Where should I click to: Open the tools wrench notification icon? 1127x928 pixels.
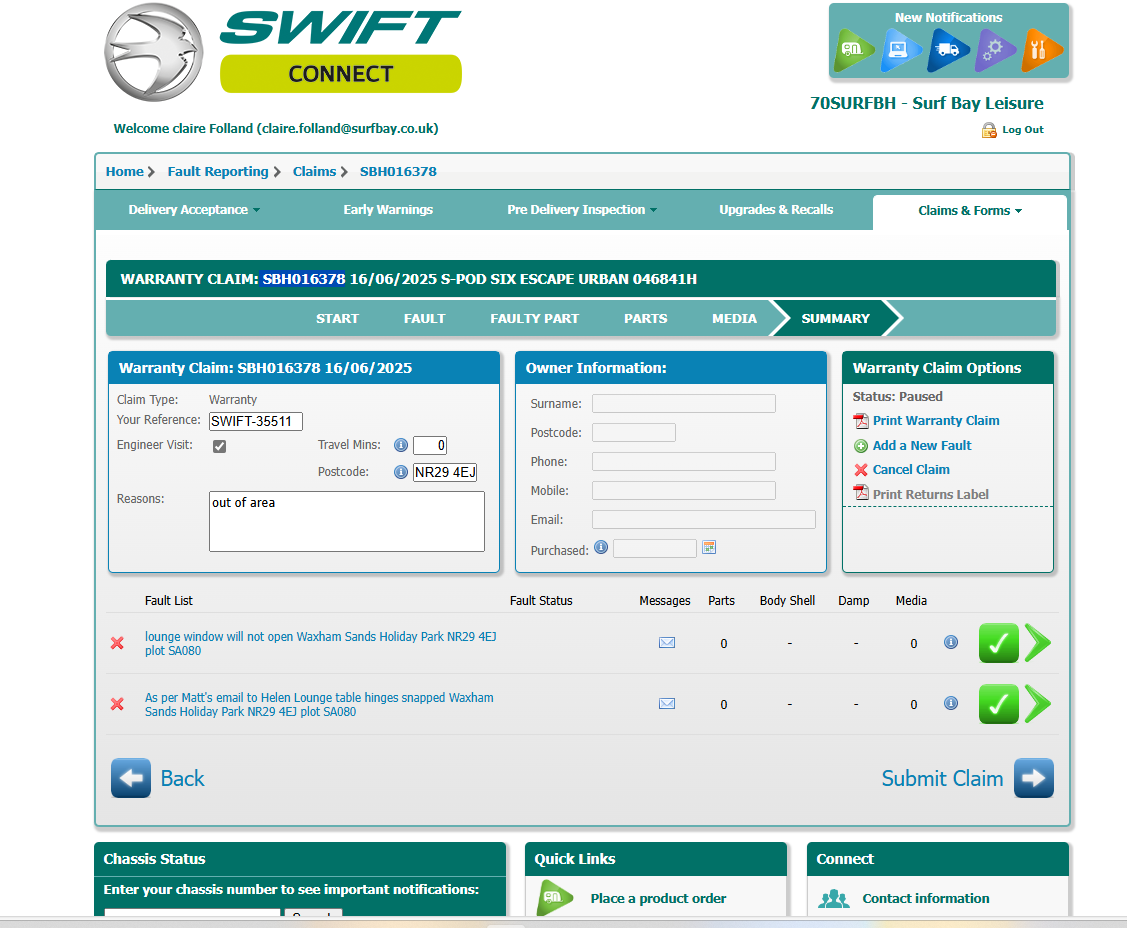(1042, 50)
